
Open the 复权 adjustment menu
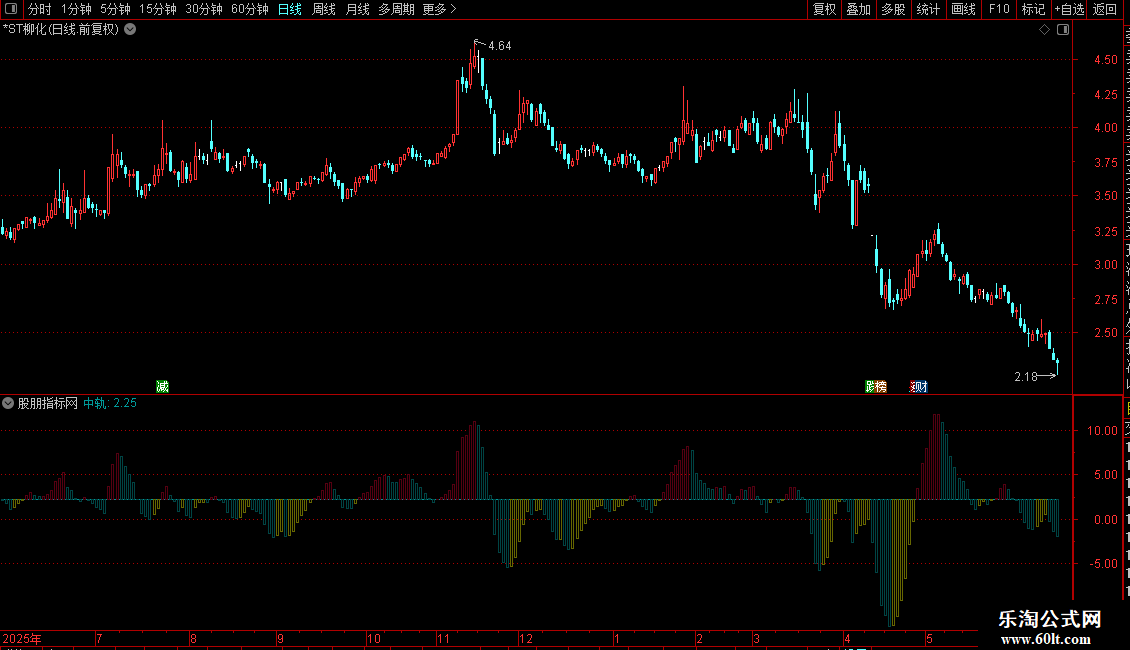[x=824, y=9]
